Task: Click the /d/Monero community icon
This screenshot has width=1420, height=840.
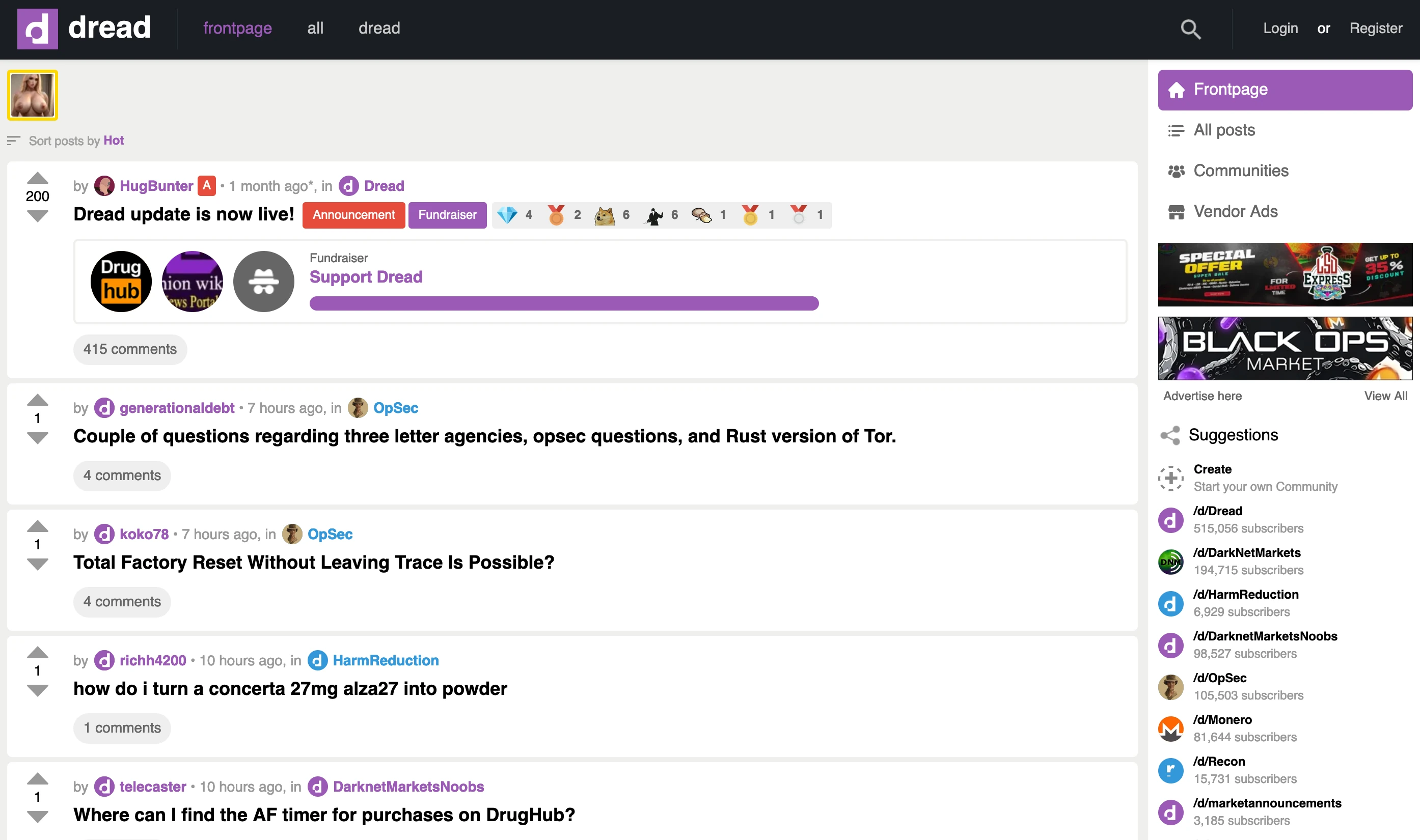Action: [x=1171, y=727]
